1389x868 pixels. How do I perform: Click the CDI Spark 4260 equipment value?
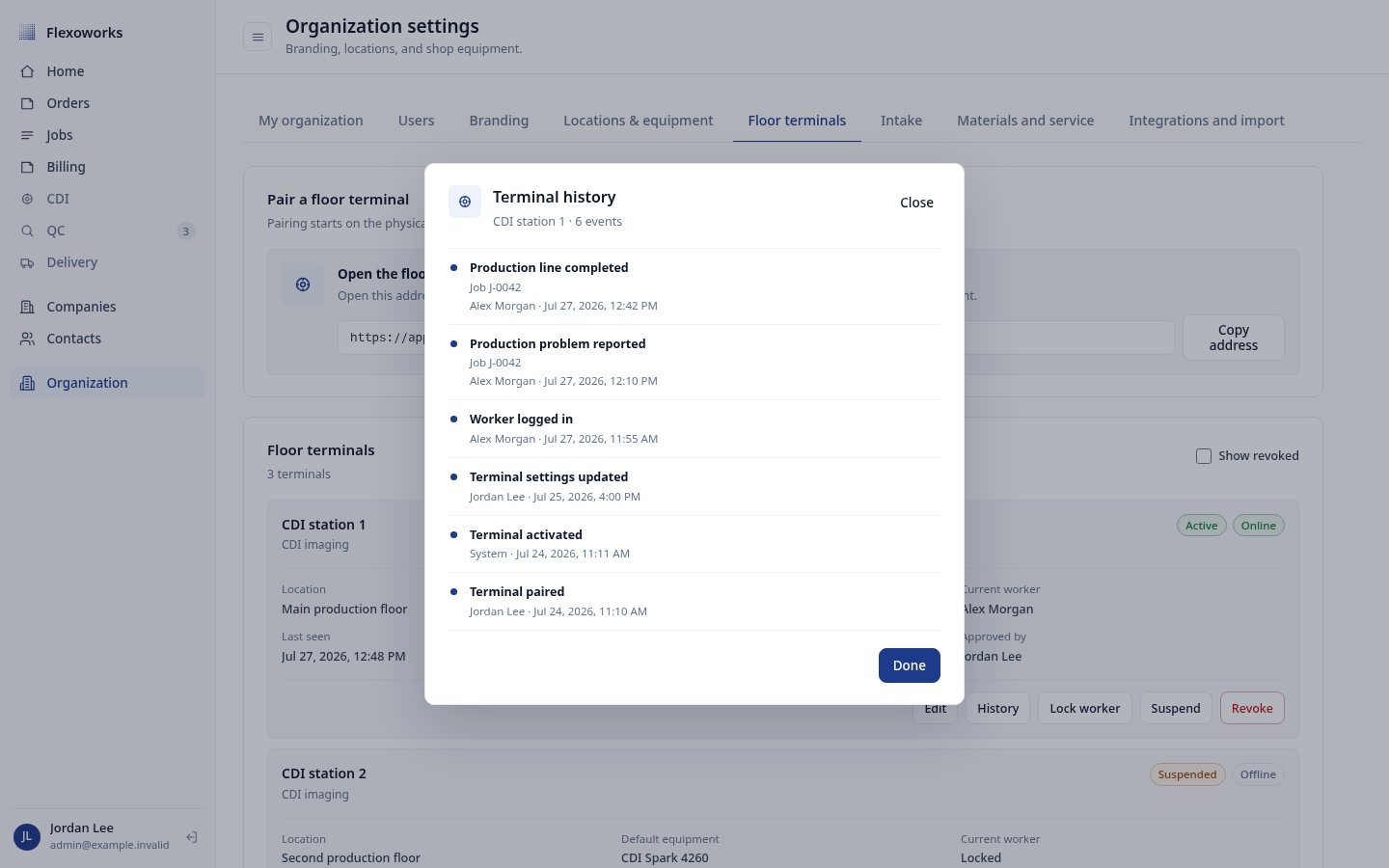click(x=665, y=858)
